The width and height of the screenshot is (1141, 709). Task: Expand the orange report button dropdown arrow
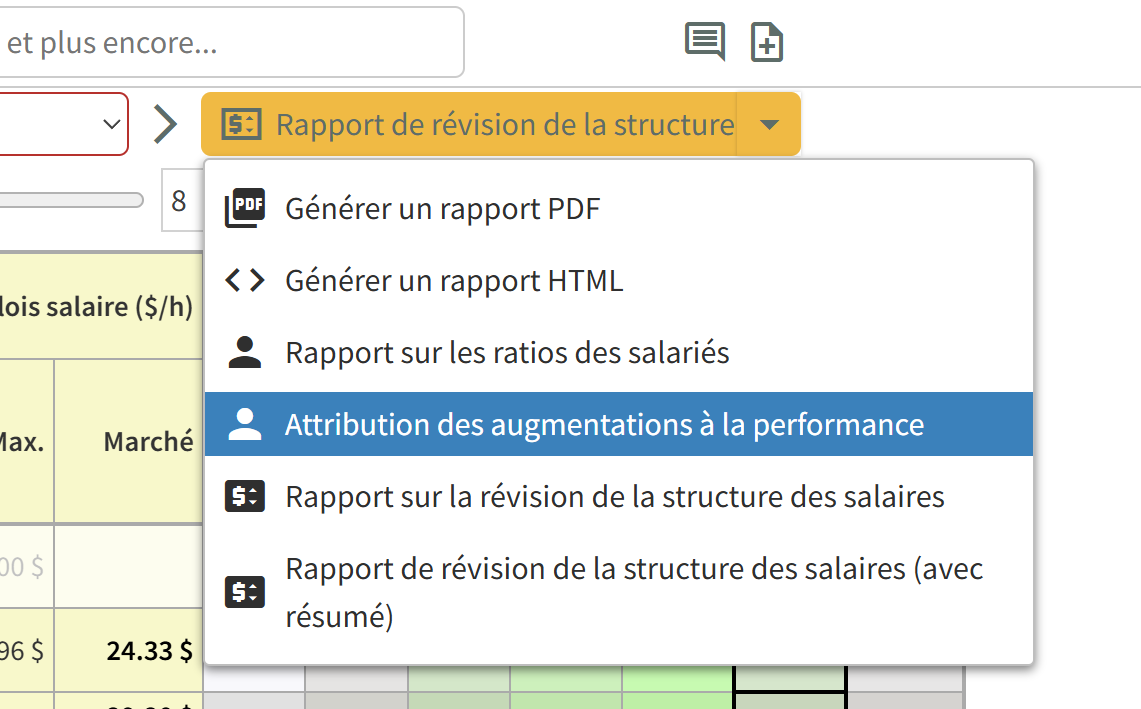tap(769, 124)
